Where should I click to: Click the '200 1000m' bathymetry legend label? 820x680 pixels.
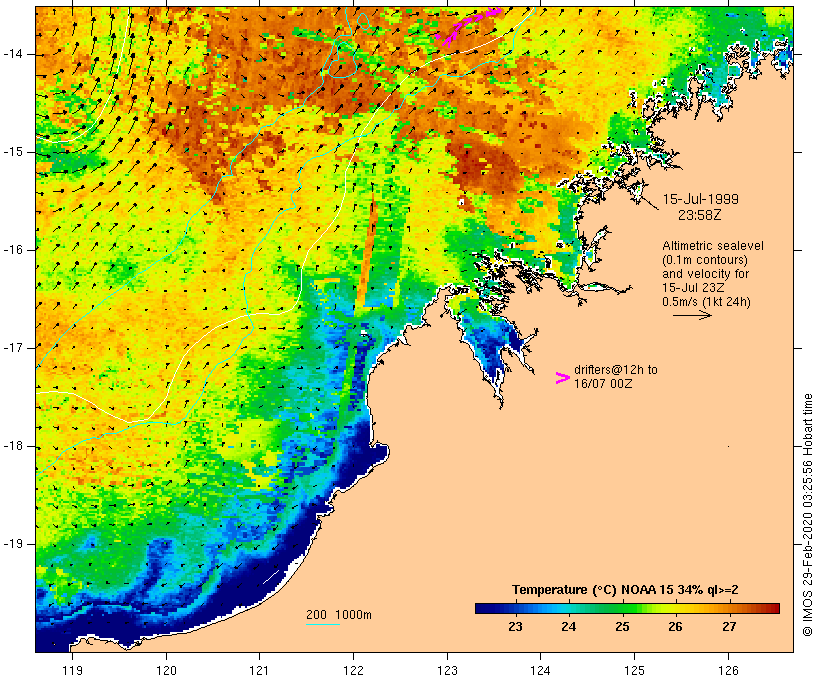(338, 615)
